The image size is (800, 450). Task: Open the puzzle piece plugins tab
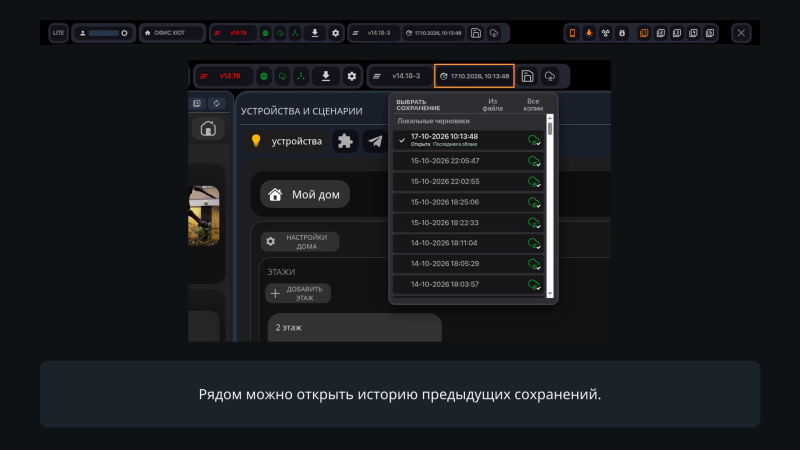click(345, 141)
